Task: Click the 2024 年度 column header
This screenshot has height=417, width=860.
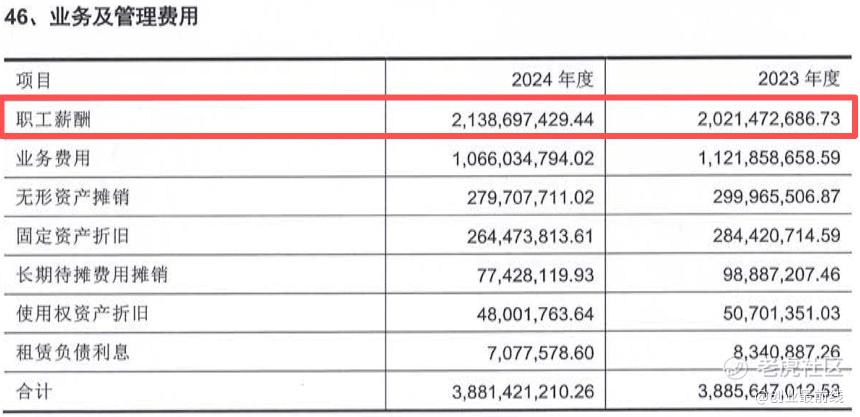Action: click(x=552, y=80)
